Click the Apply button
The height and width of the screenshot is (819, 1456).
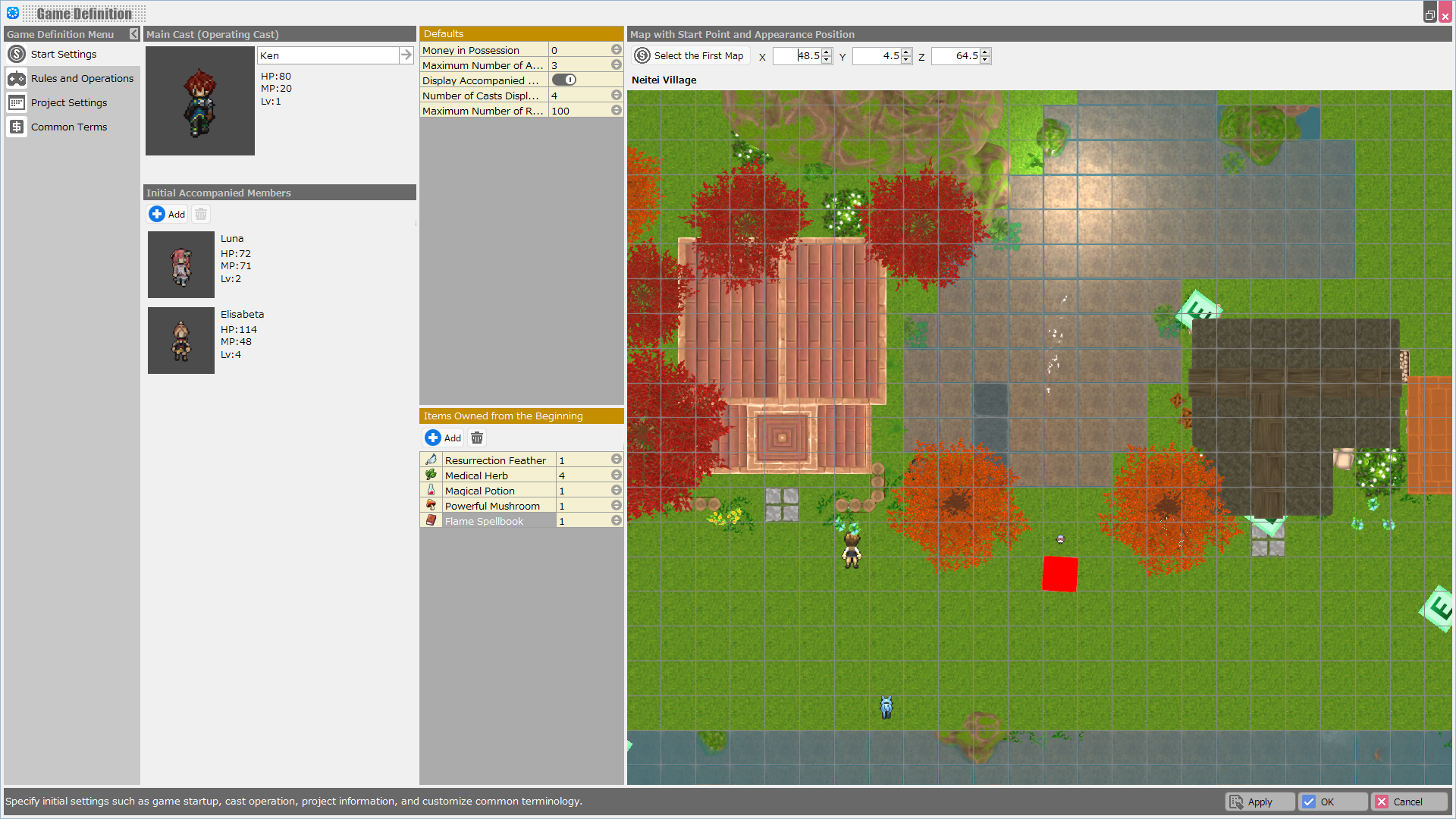[x=1260, y=802]
